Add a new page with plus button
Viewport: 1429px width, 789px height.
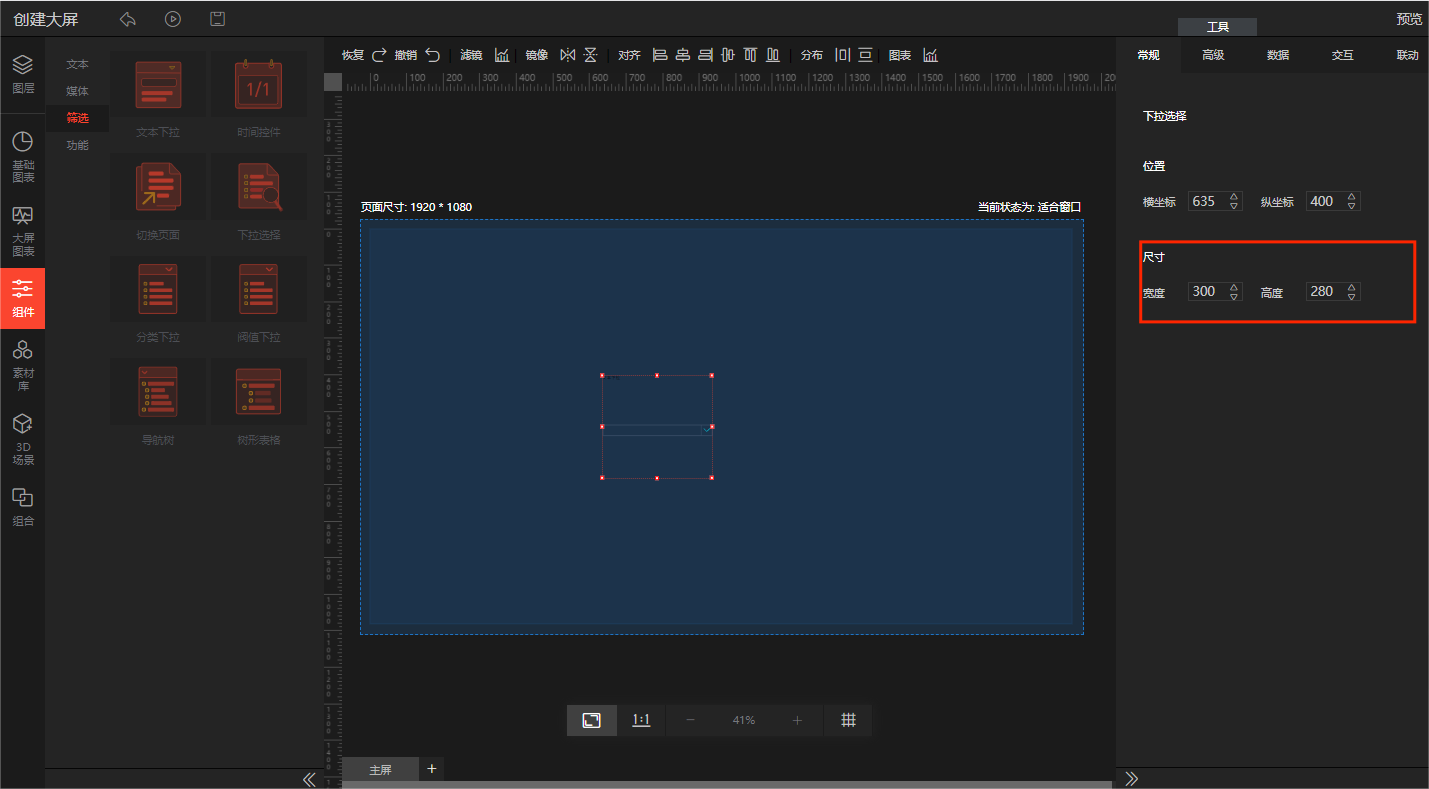pyautogui.click(x=432, y=768)
